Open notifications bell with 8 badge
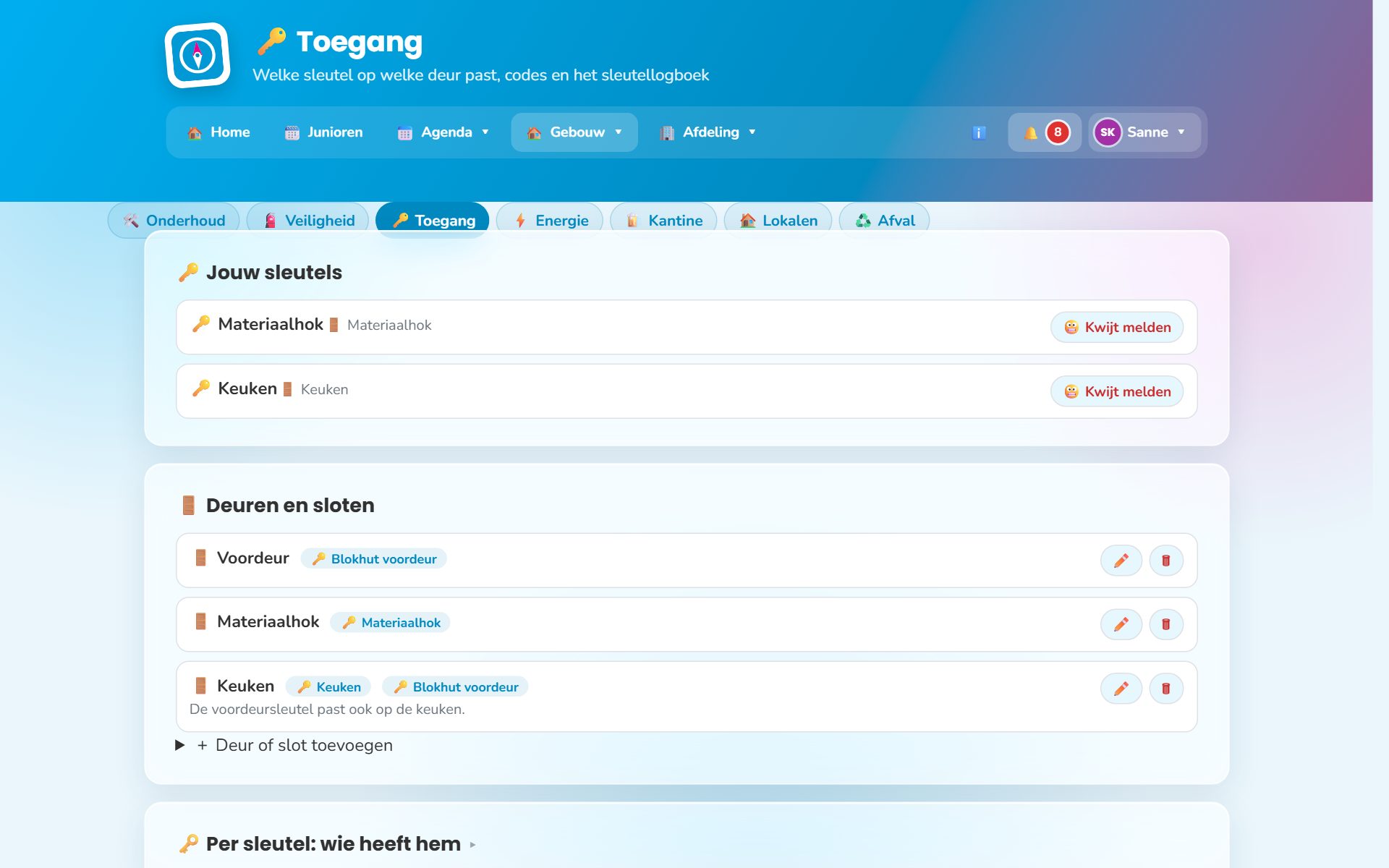The image size is (1389, 868). [1045, 132]
